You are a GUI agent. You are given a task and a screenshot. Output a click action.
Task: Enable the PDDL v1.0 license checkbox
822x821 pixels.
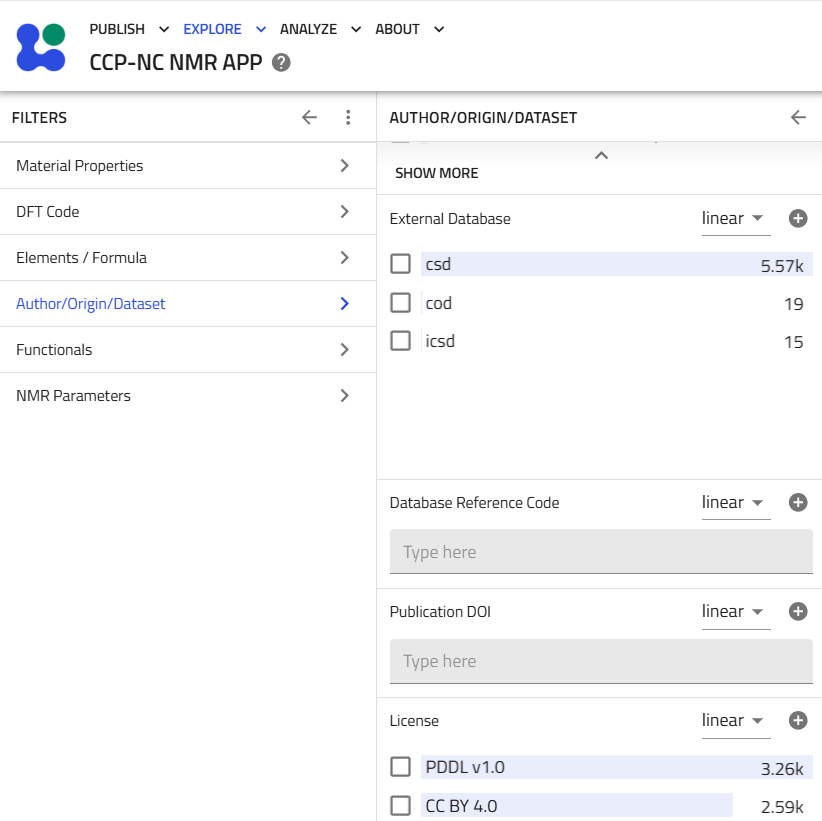(x=401, y=767)
